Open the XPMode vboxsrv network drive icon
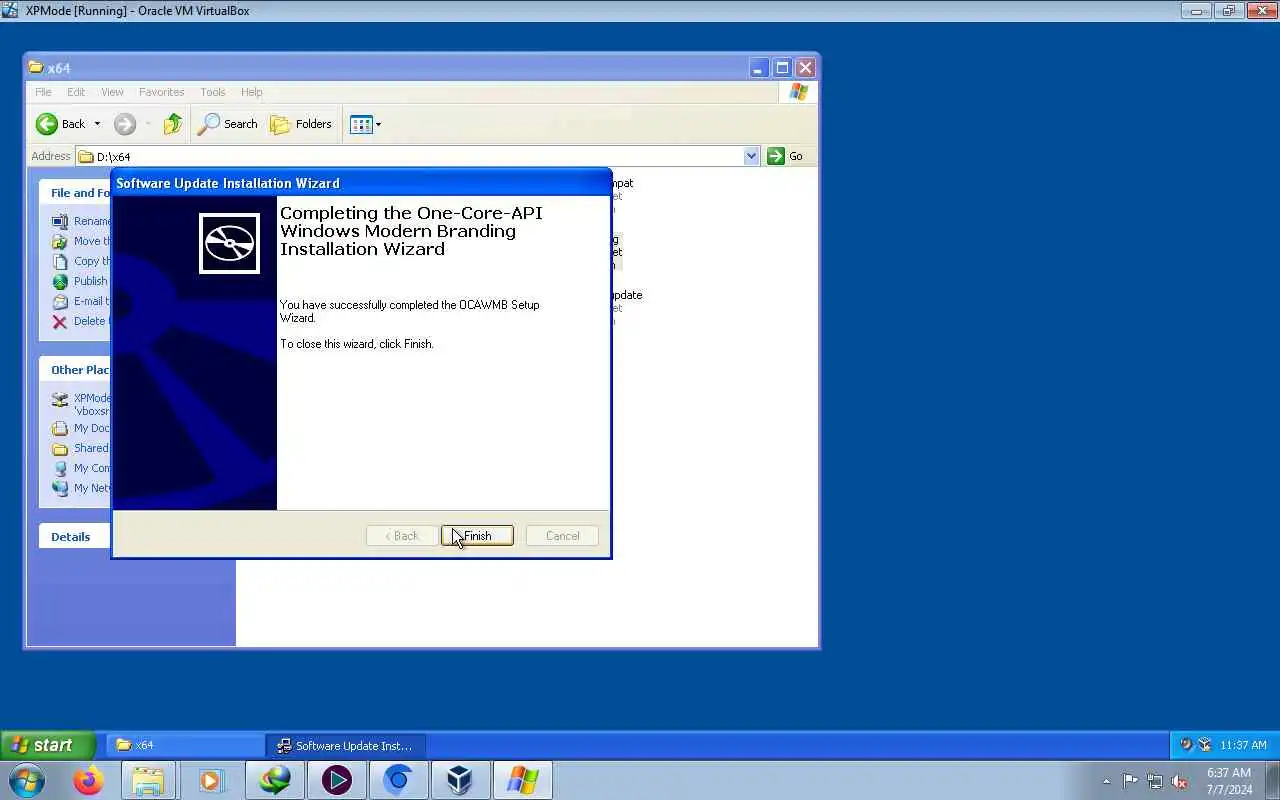Screen dimensions: 1280x800 [x=60, y=398]
